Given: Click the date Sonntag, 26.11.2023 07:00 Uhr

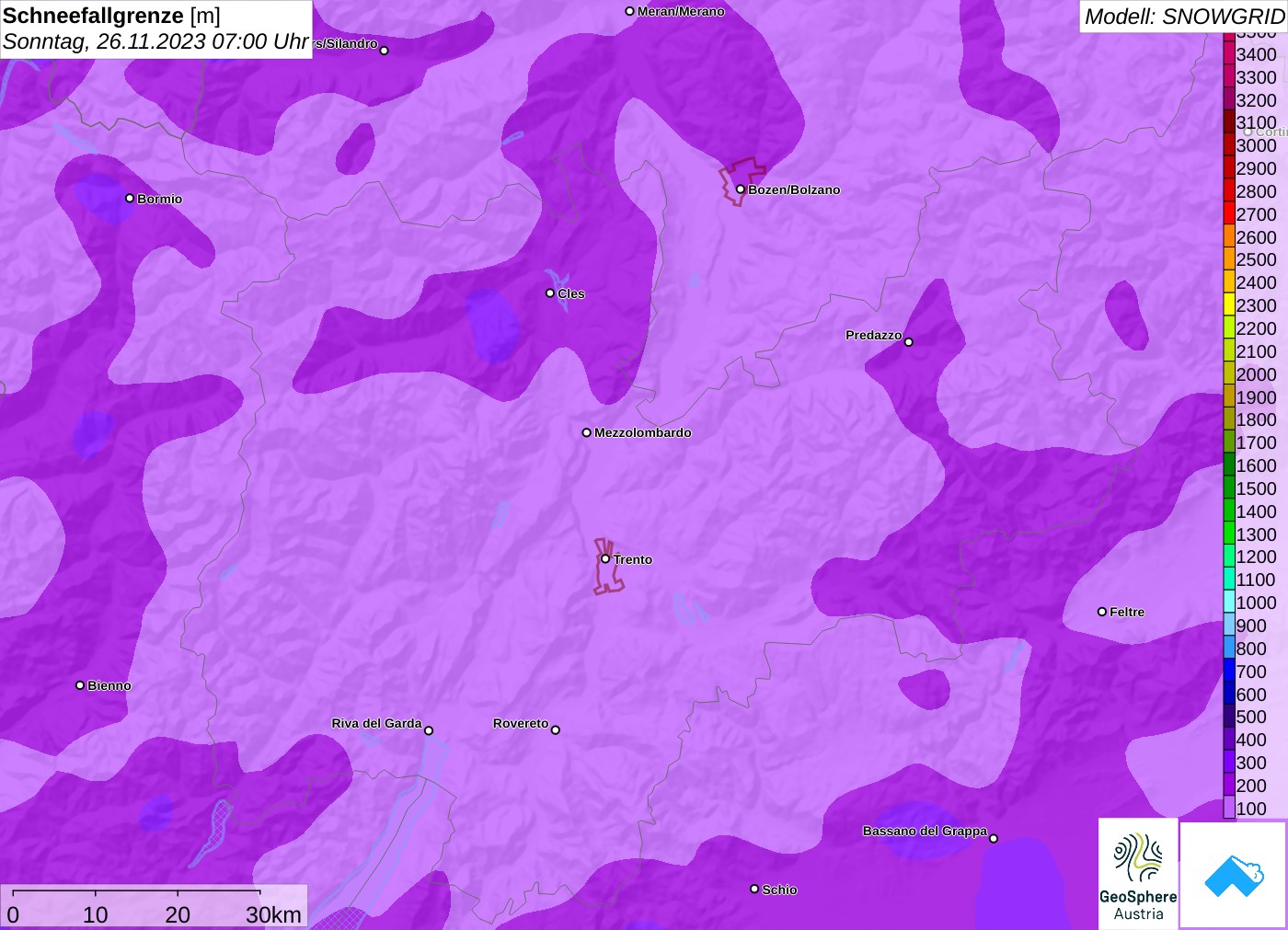Looking at the screenshot, I should 155,41.
